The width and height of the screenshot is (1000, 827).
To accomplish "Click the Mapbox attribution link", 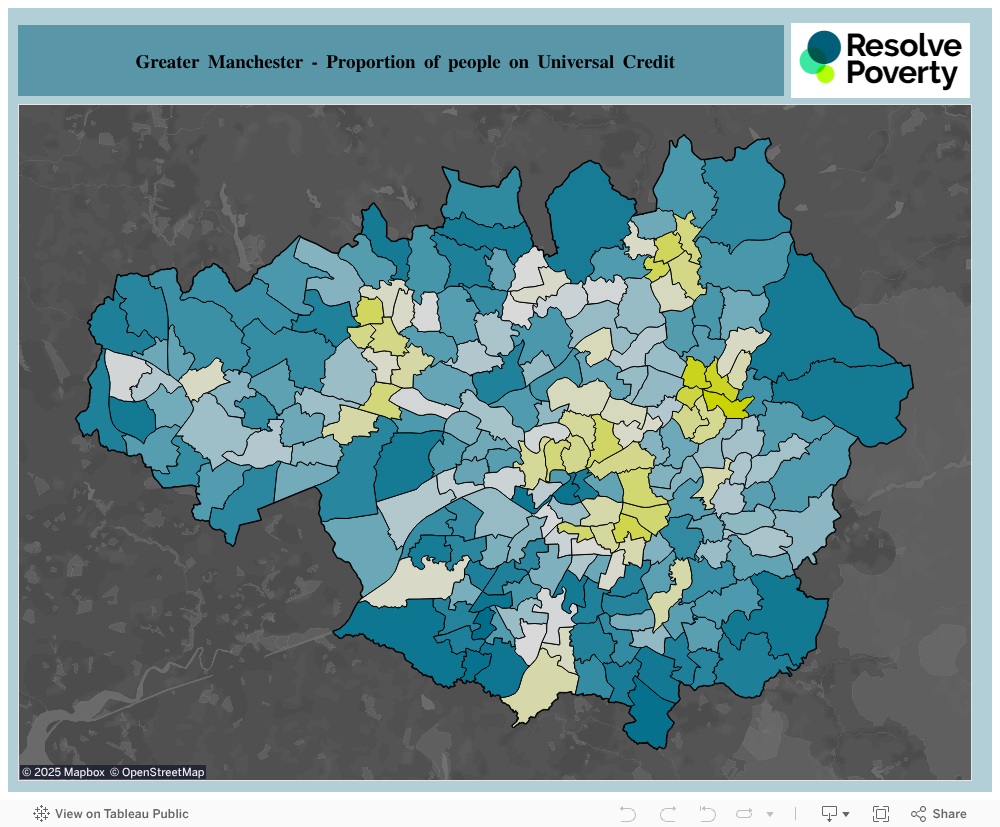I will (x=63, y=772).
